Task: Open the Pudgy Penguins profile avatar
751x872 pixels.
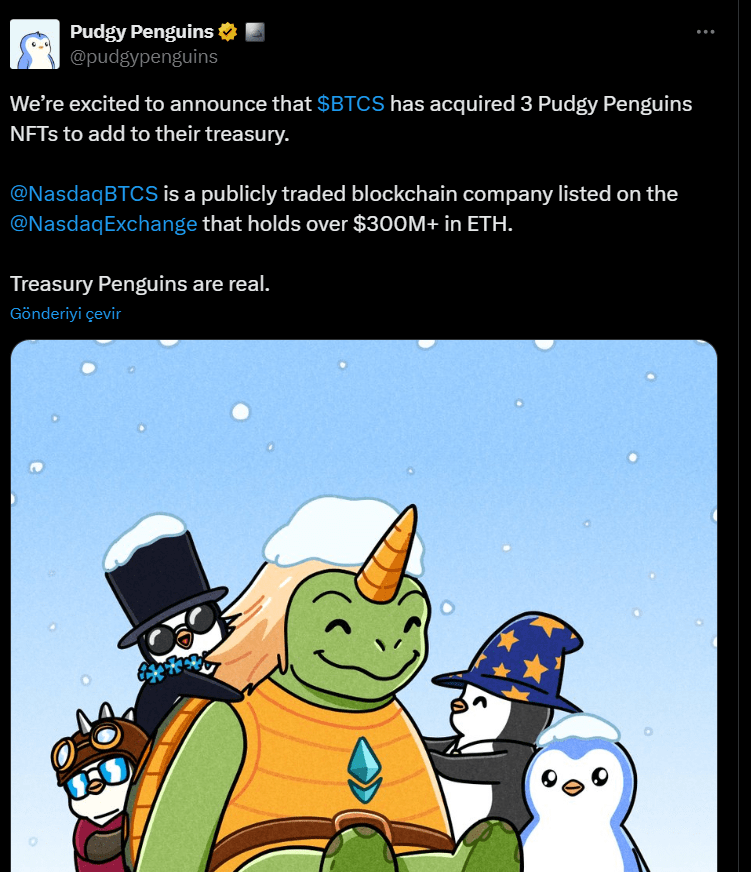Action: [34, 44]
